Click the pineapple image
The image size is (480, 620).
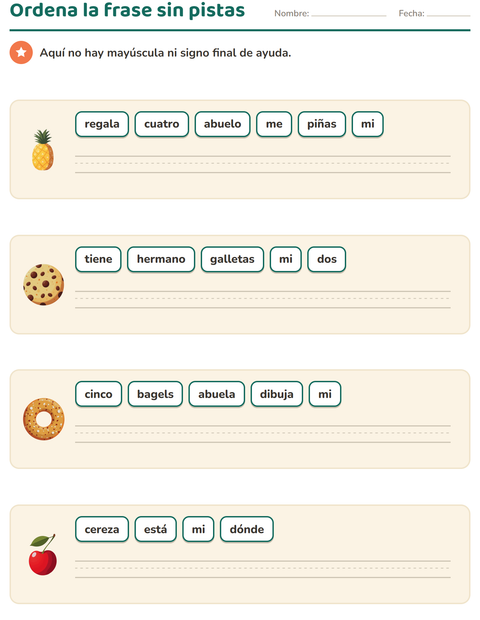(43, 150)
